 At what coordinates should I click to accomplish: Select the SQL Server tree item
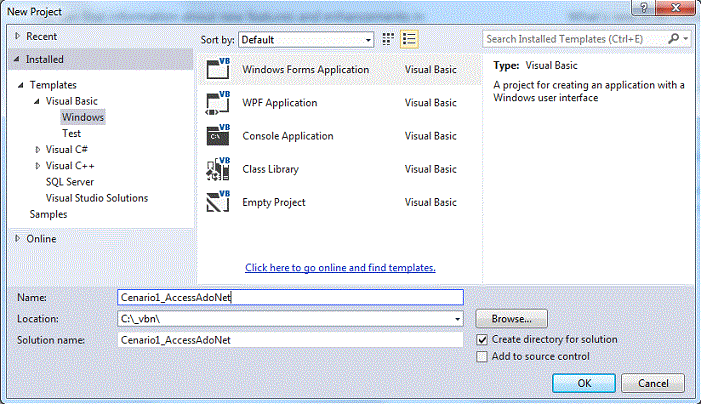click(x=70, y=182)
